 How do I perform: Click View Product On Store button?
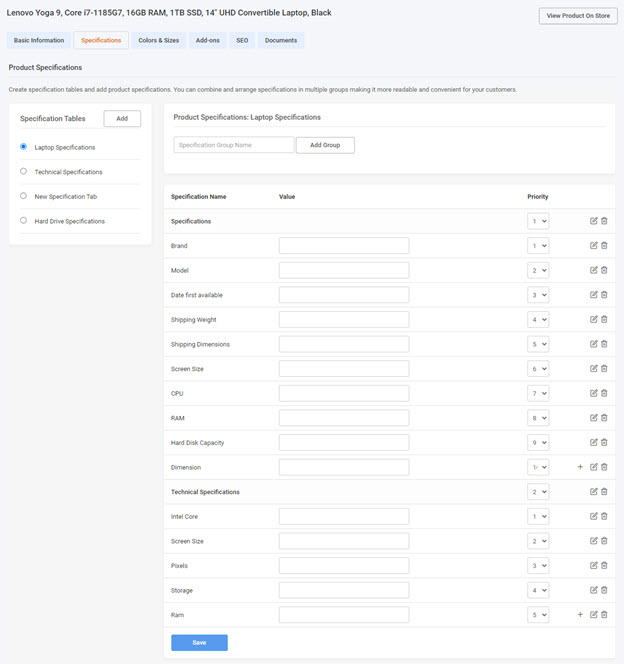pos(578,16)
